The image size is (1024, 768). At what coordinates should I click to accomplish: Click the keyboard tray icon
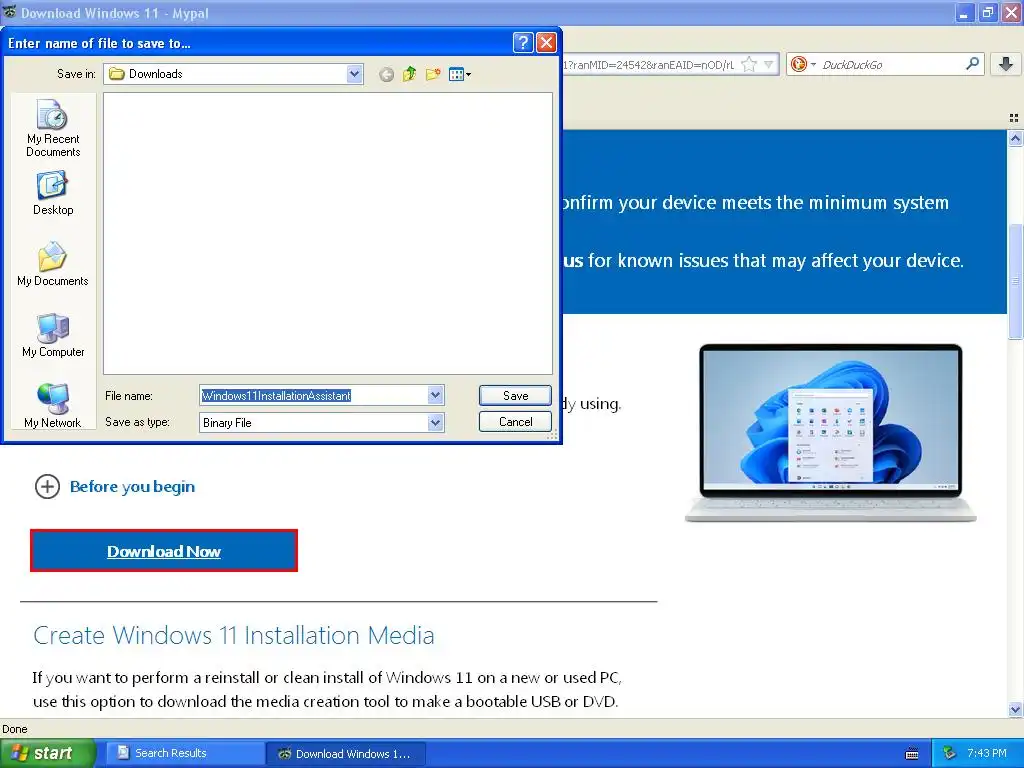click(912, 754)
